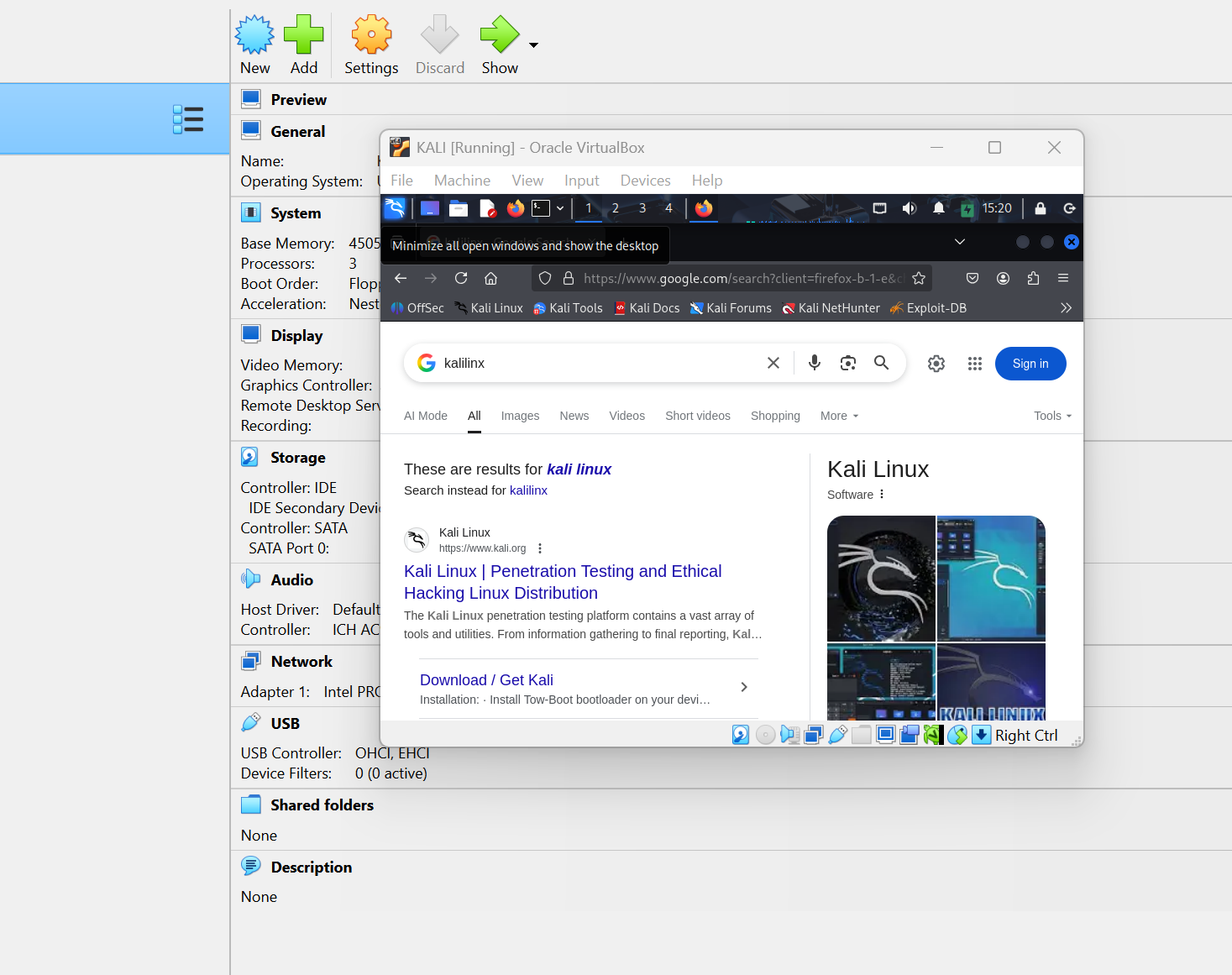Reload the page in Firefox
This screenshot has height=975, width=1232.
461,278
